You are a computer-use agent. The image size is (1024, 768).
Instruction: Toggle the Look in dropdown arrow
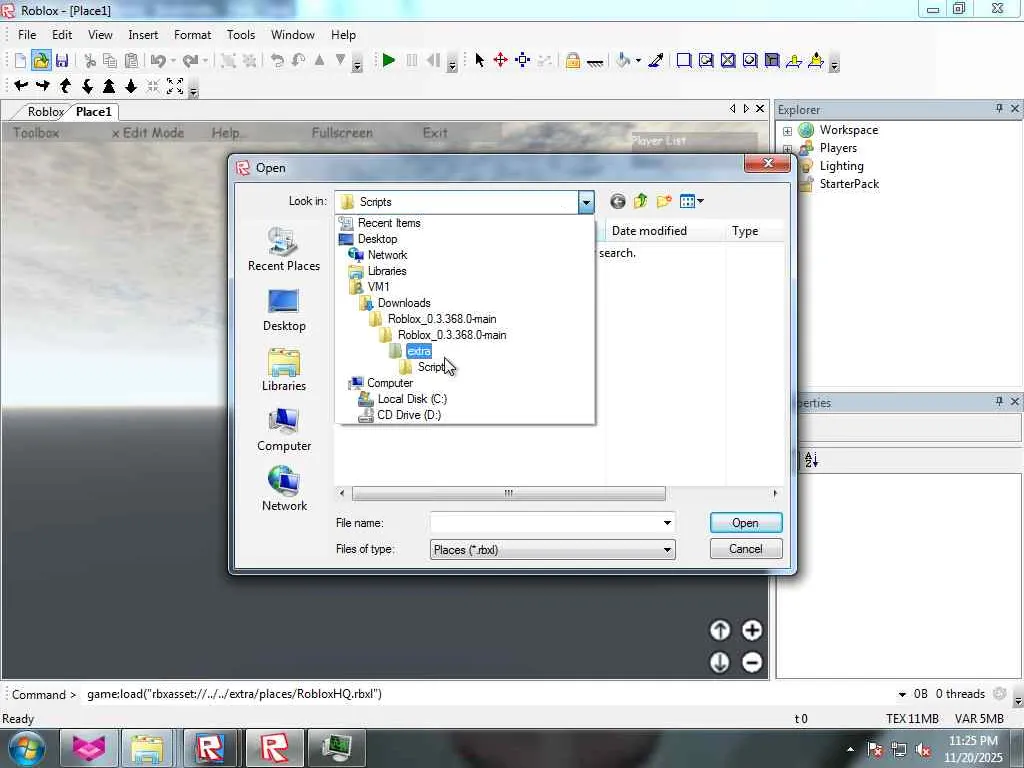[x=586, y=202]
